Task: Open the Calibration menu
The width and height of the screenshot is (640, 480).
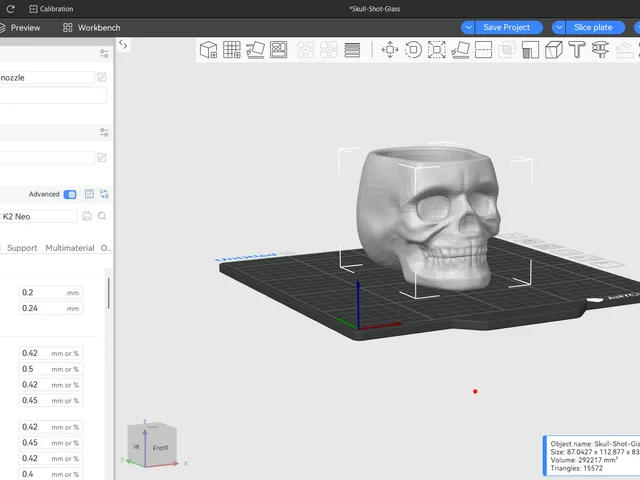Action: tap(51, 9)
